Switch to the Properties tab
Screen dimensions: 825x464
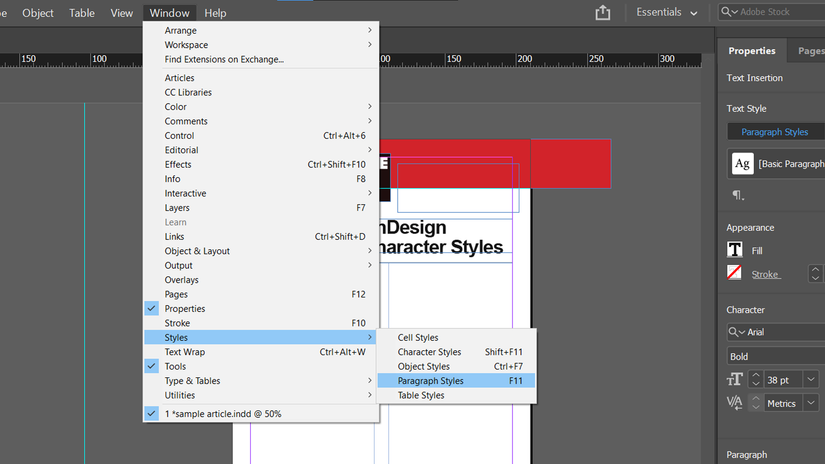click(x=751, y=51)
